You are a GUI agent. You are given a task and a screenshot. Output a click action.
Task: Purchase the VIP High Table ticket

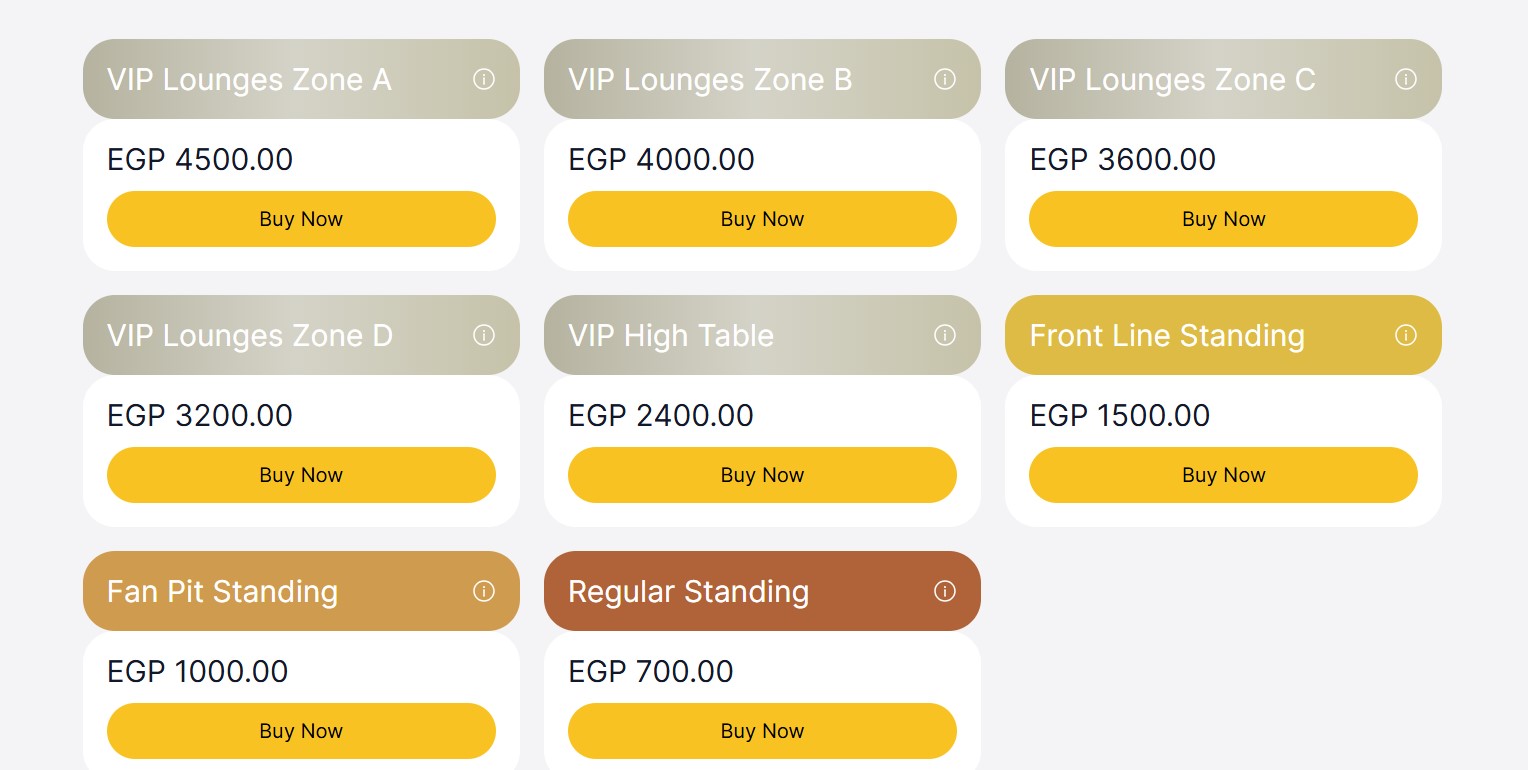(762, 475)
